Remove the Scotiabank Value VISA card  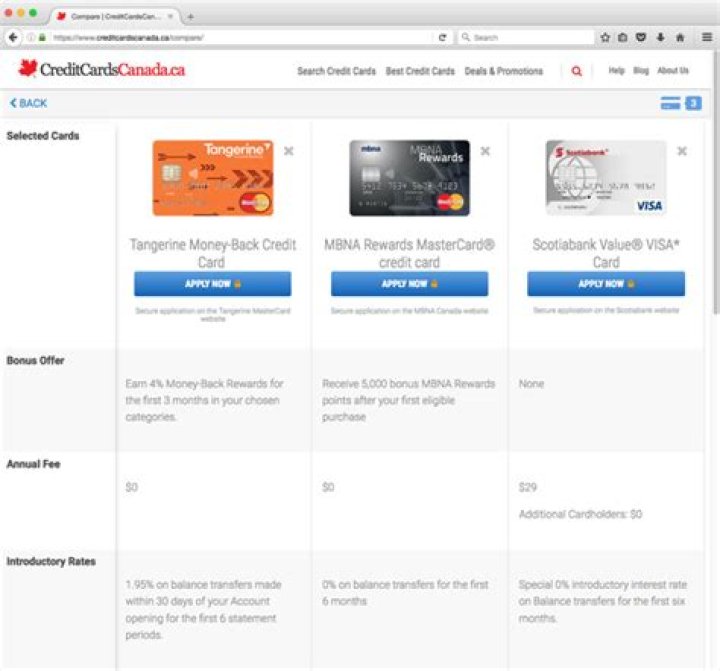tap(682, 151)
